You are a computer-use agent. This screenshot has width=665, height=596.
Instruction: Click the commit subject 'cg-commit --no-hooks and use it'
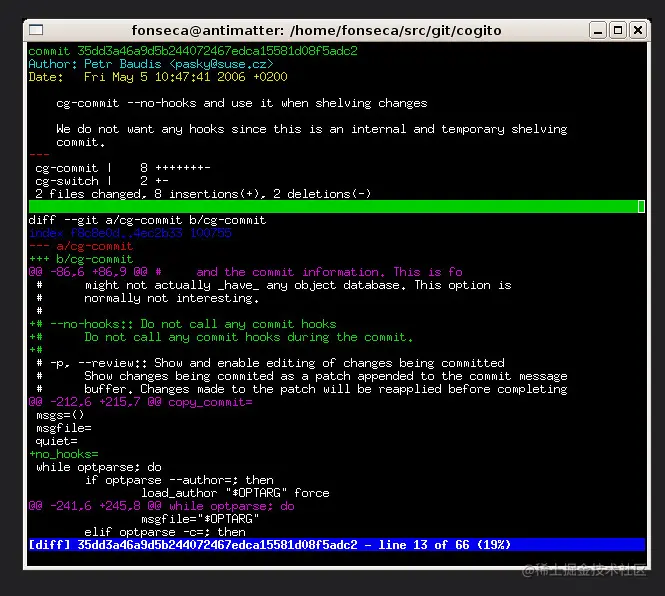click(x=242, y=103)
